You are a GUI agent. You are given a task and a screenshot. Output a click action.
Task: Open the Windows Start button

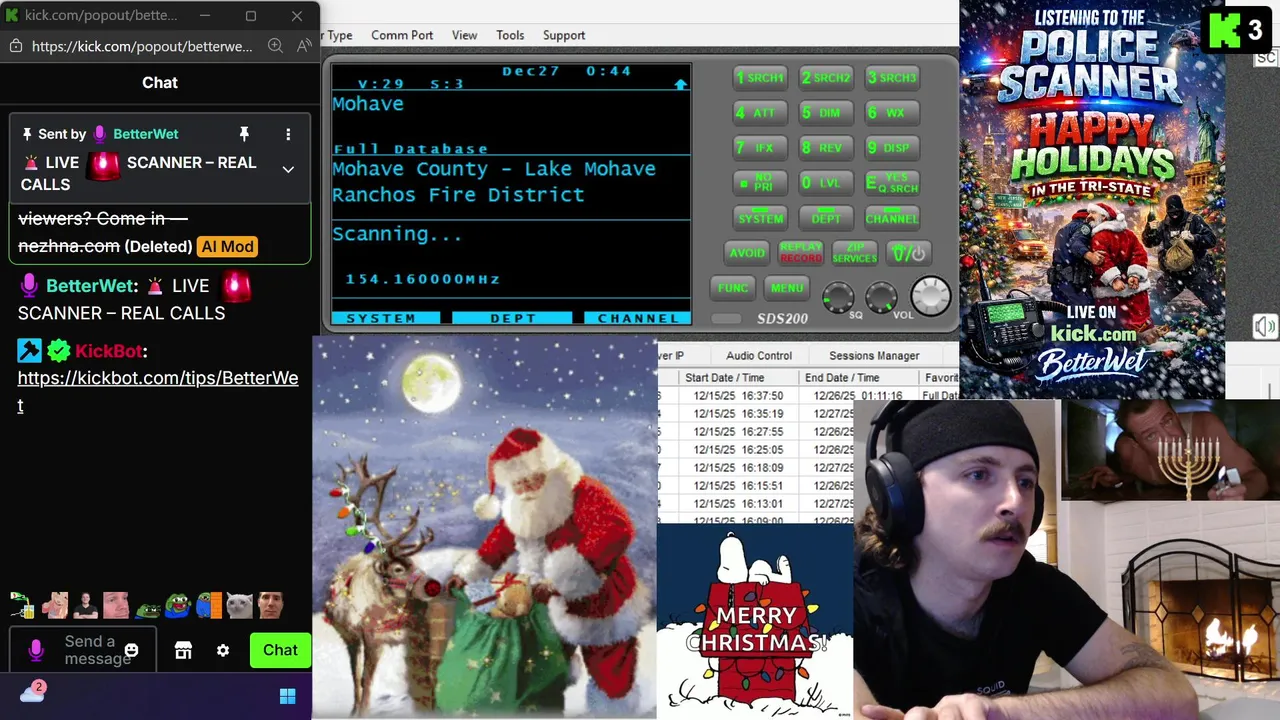click(288, 696)
